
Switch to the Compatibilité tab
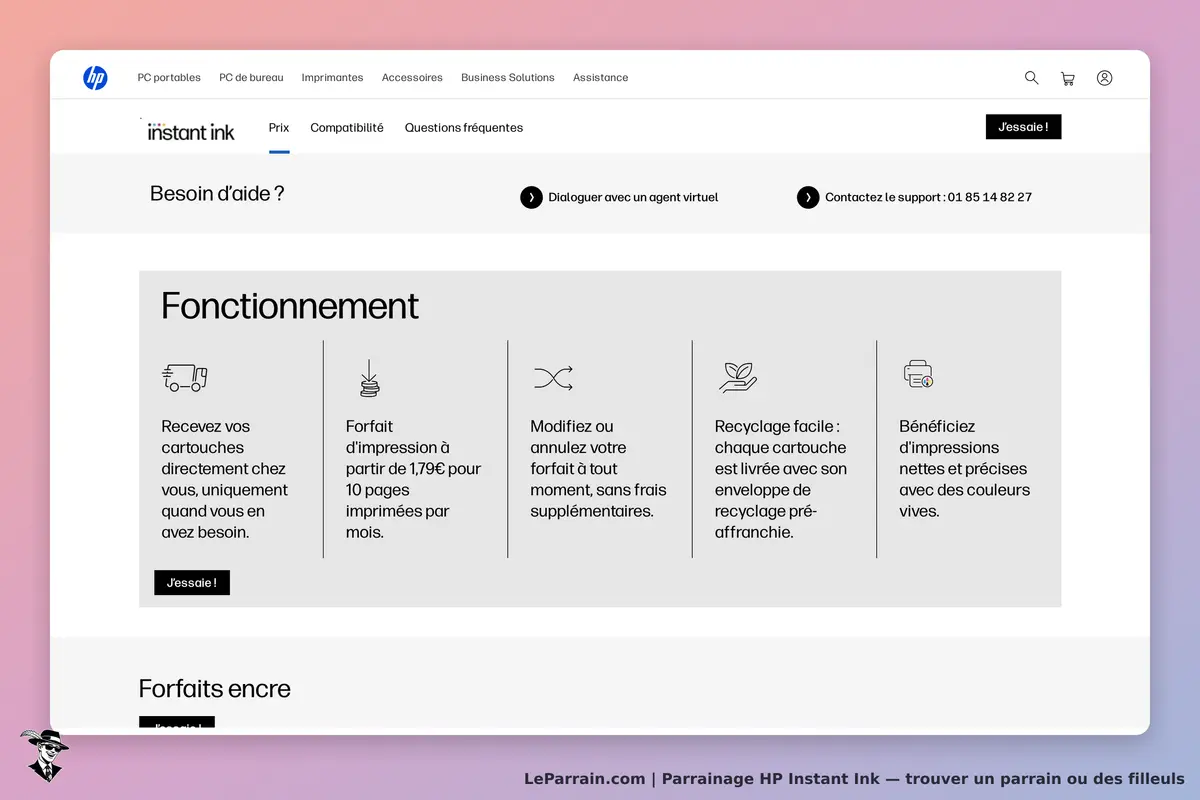347,128
